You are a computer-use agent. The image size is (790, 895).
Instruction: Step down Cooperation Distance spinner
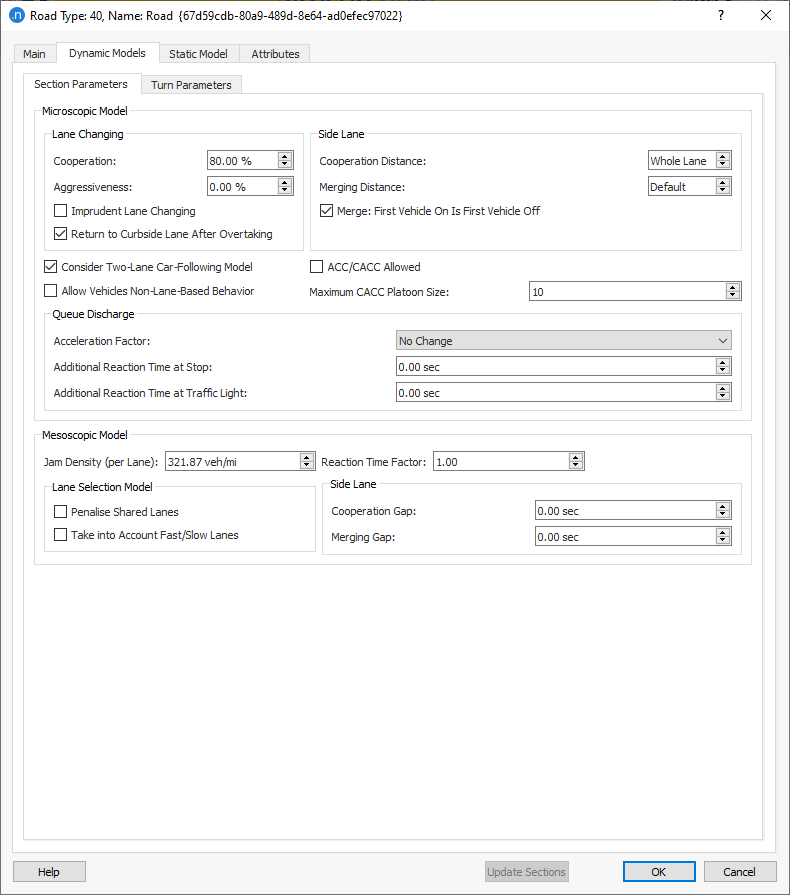pyautogui.click(x=723, y=164)
